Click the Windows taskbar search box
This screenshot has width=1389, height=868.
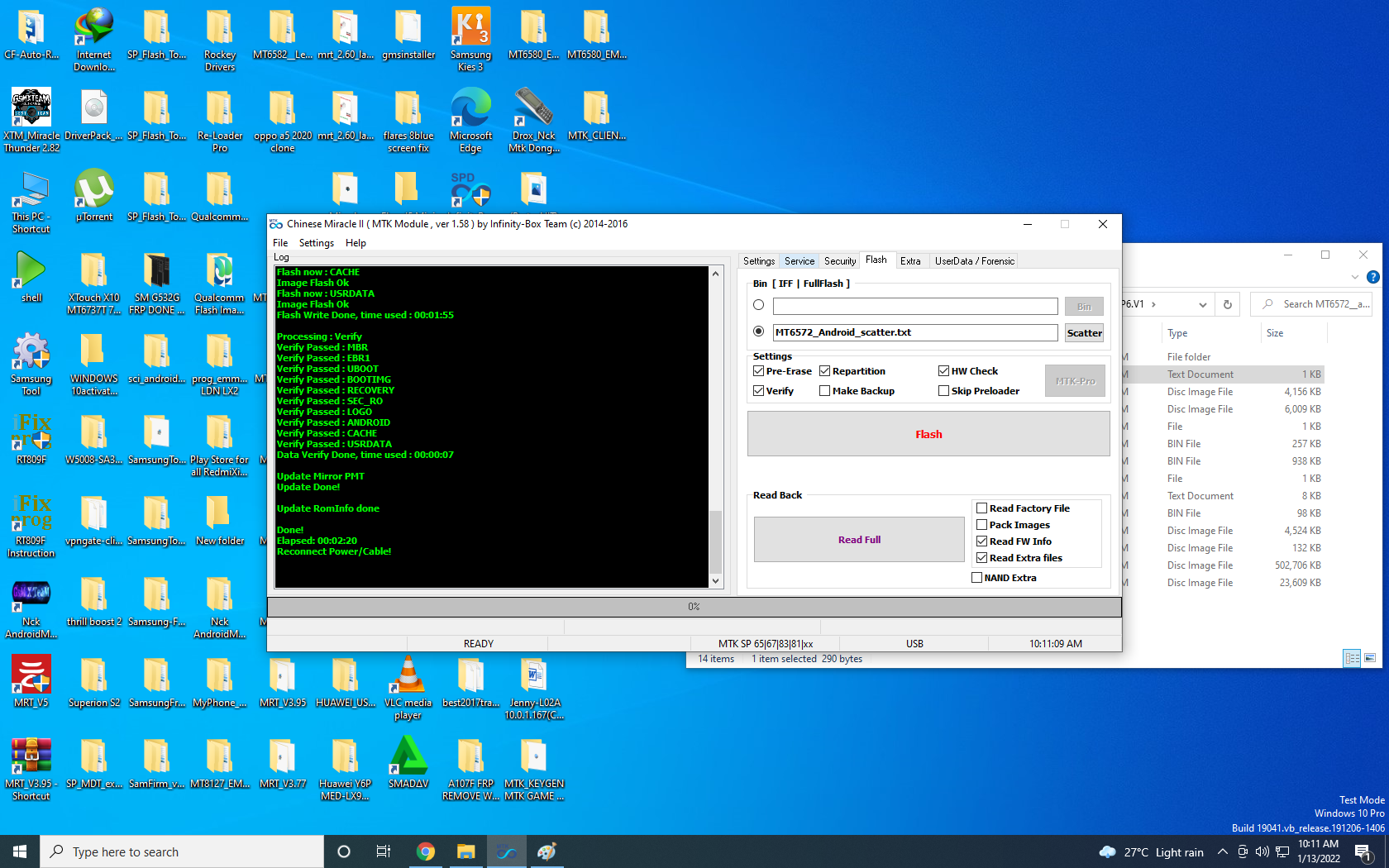(x=182, y=851)
